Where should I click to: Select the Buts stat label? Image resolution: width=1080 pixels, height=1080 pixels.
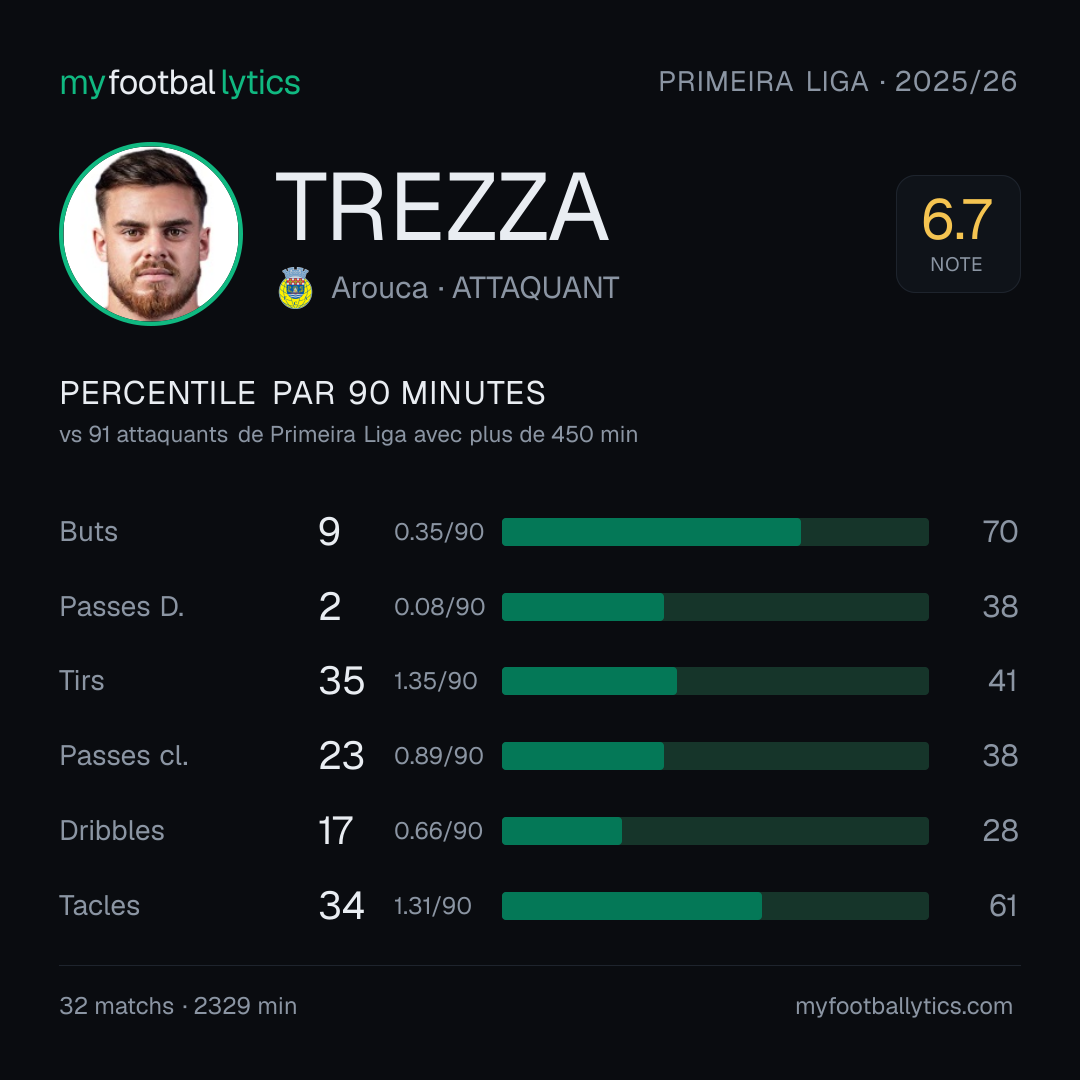click(89, 532)
